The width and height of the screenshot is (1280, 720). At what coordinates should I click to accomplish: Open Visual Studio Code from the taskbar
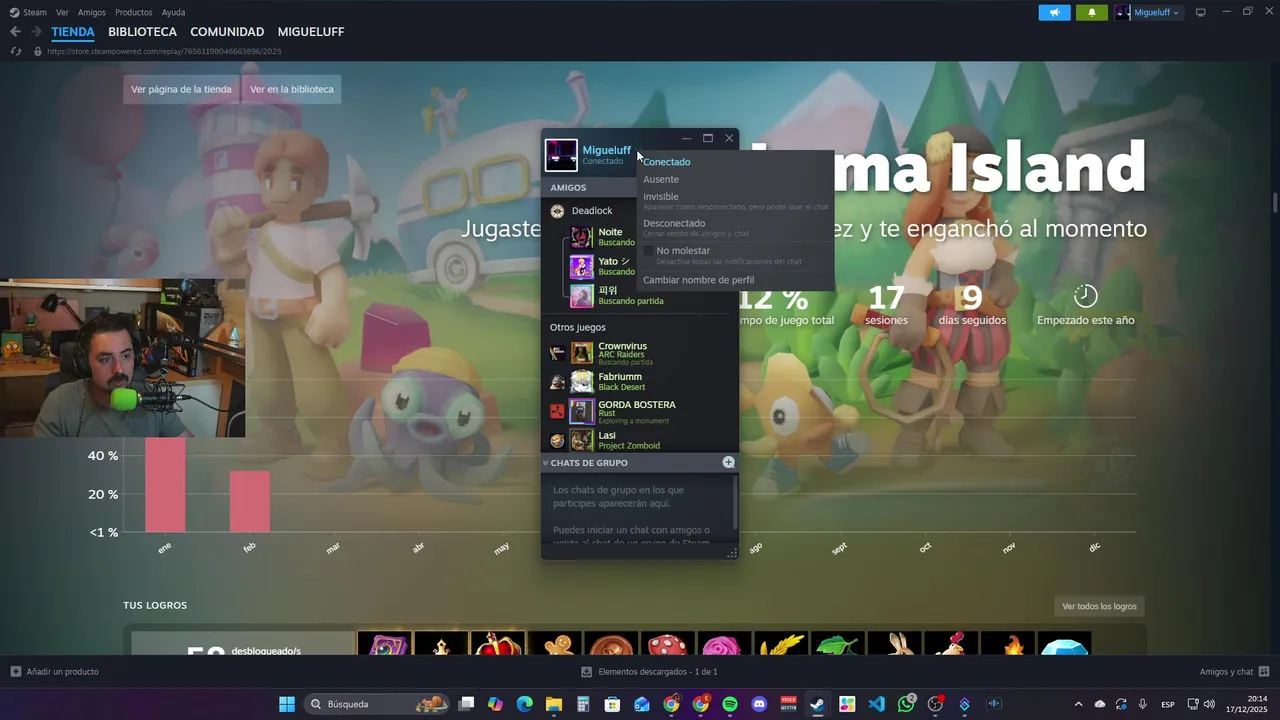pyautogui.click(x=876, y=704)
